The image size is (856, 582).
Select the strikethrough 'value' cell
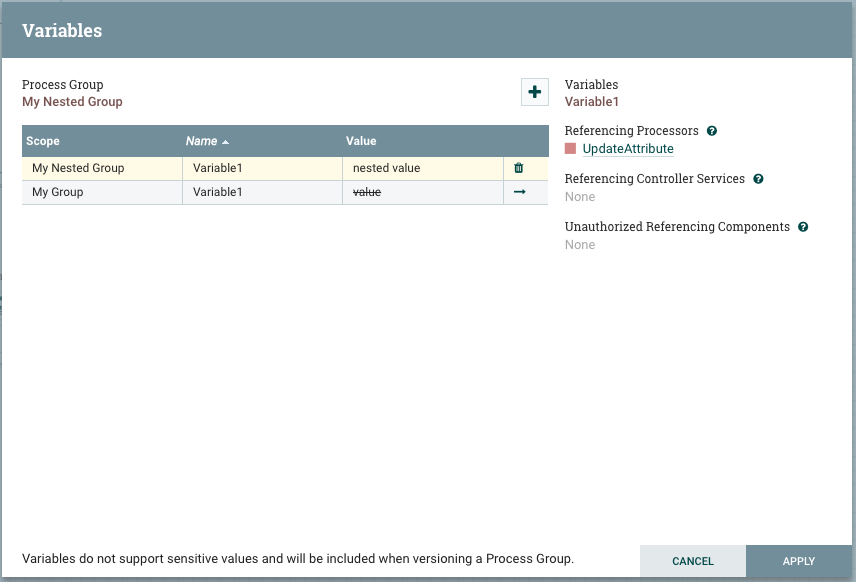coord(423,192)
